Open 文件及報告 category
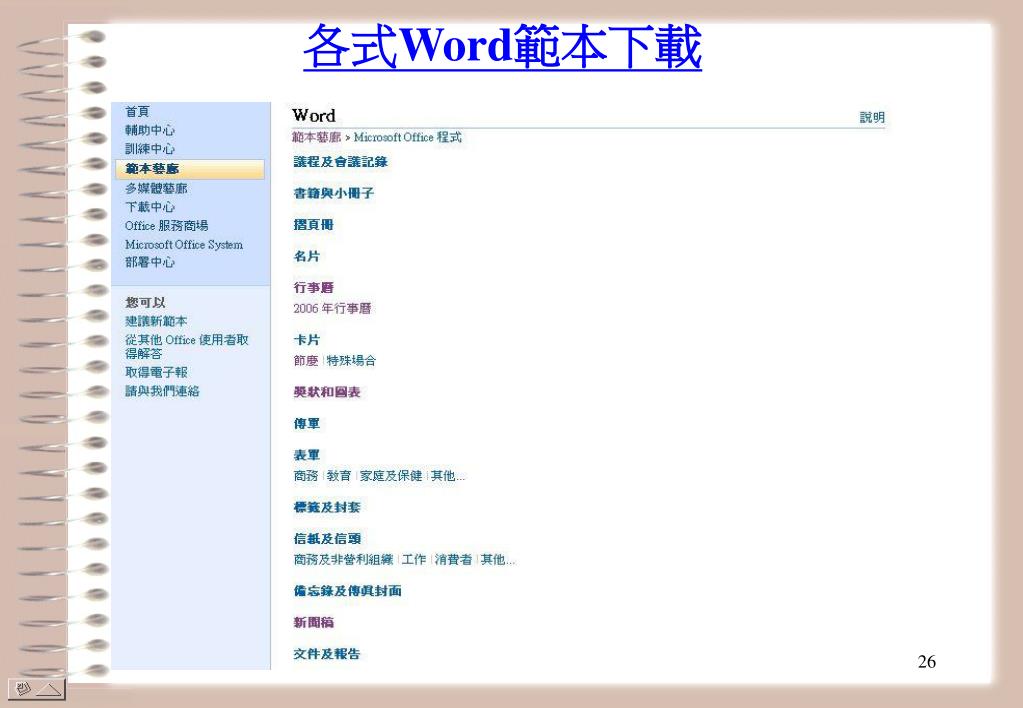Image resolution: width=1023 pixels, height=708 pixels. [x=327, y=654]
